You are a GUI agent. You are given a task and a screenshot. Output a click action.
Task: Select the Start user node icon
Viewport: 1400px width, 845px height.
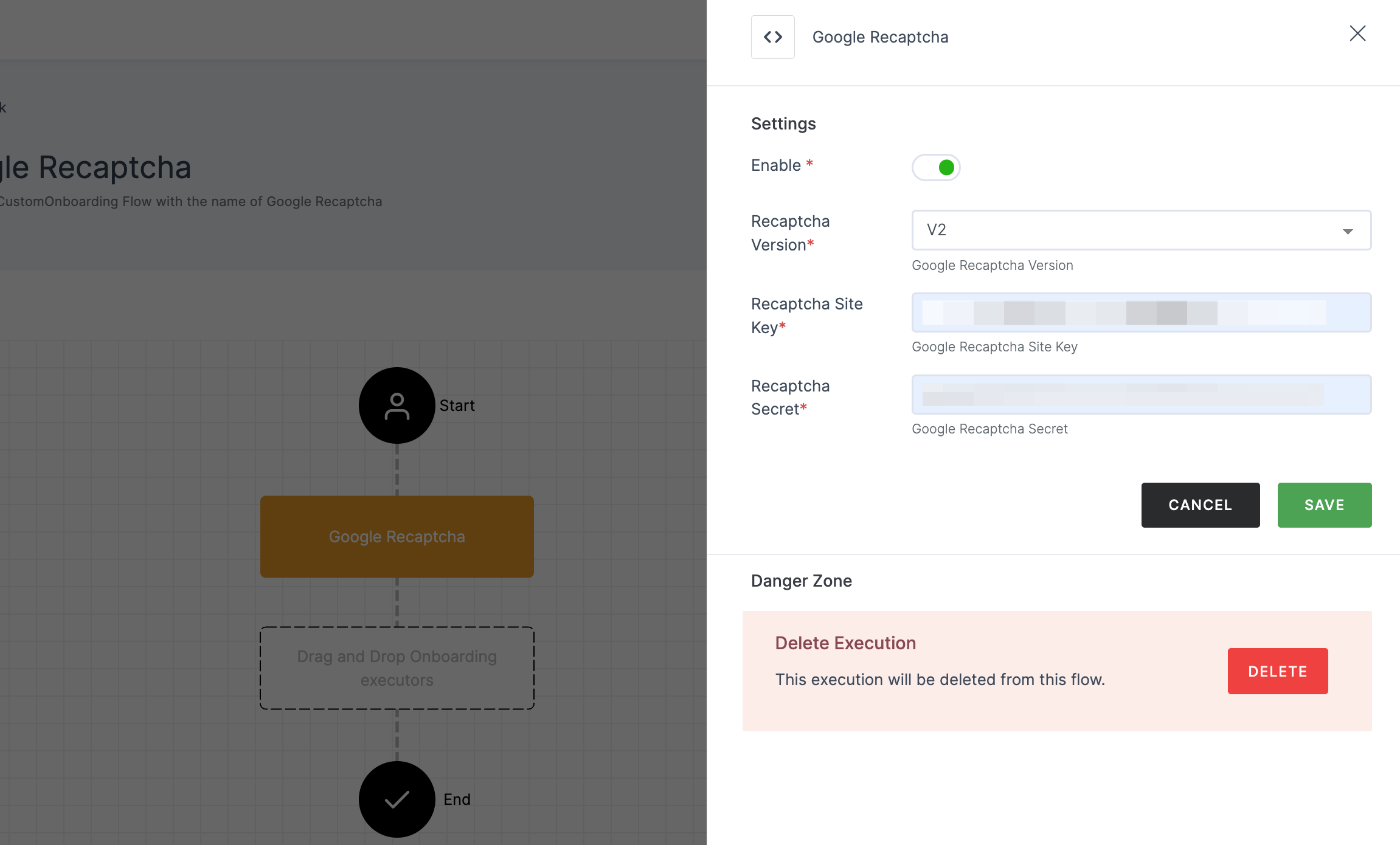(x=397, y=405)
